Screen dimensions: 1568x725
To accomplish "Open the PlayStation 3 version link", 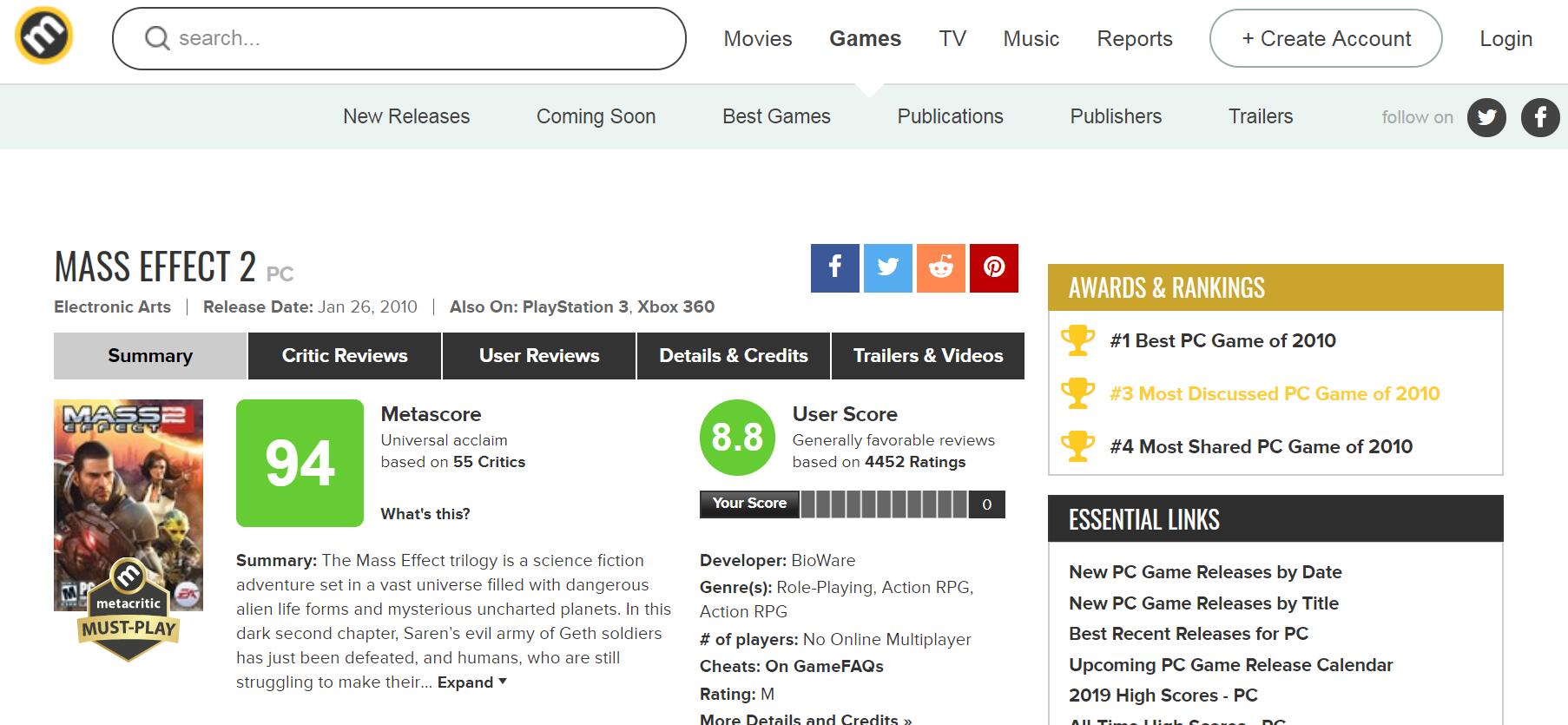I will 576,306.
